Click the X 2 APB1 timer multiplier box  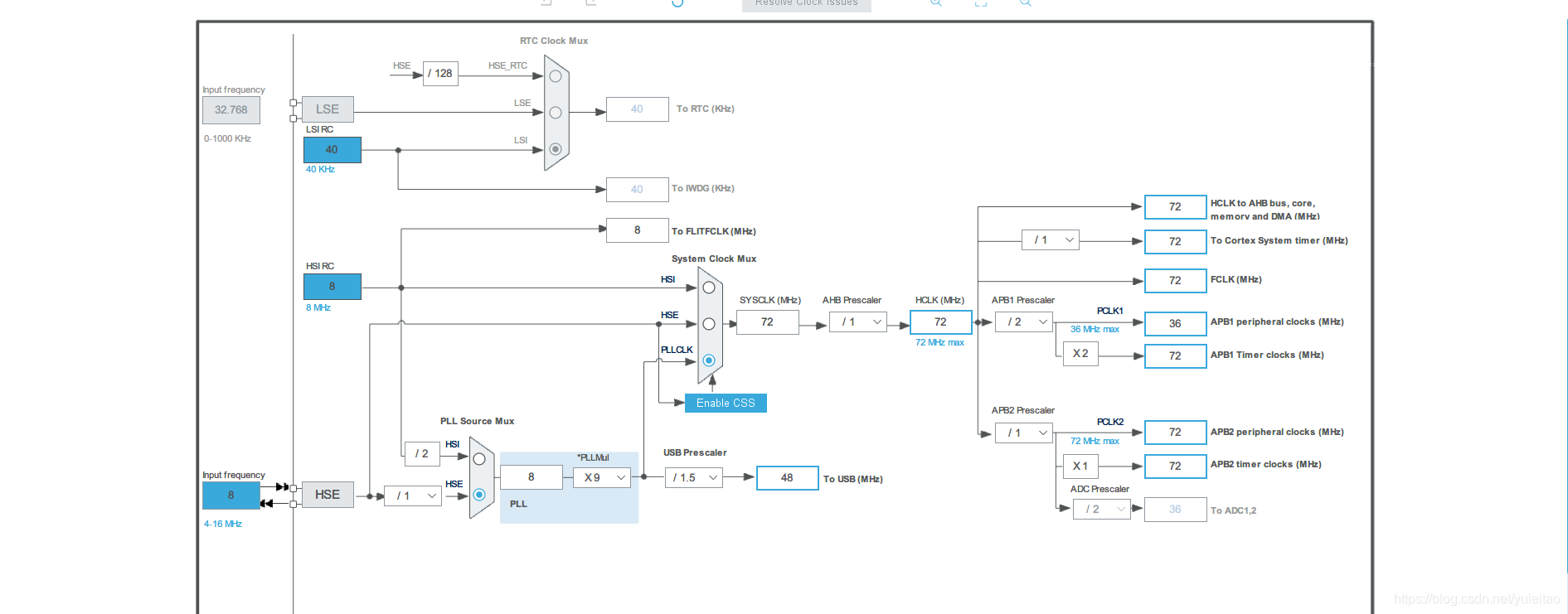pyautogui.click(x=1080, y=354)
